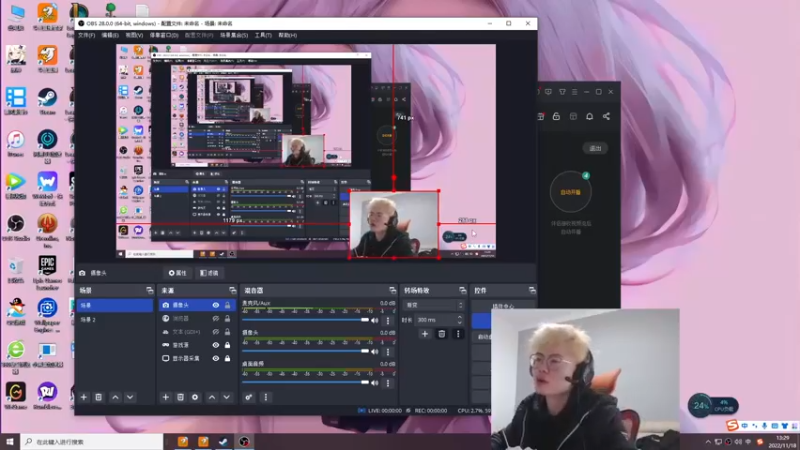Image resolution: width=800 pixels, height=450 pixels.
Task: Click webcam overlay in OBS preview
Action: click(x=394, y=224)
